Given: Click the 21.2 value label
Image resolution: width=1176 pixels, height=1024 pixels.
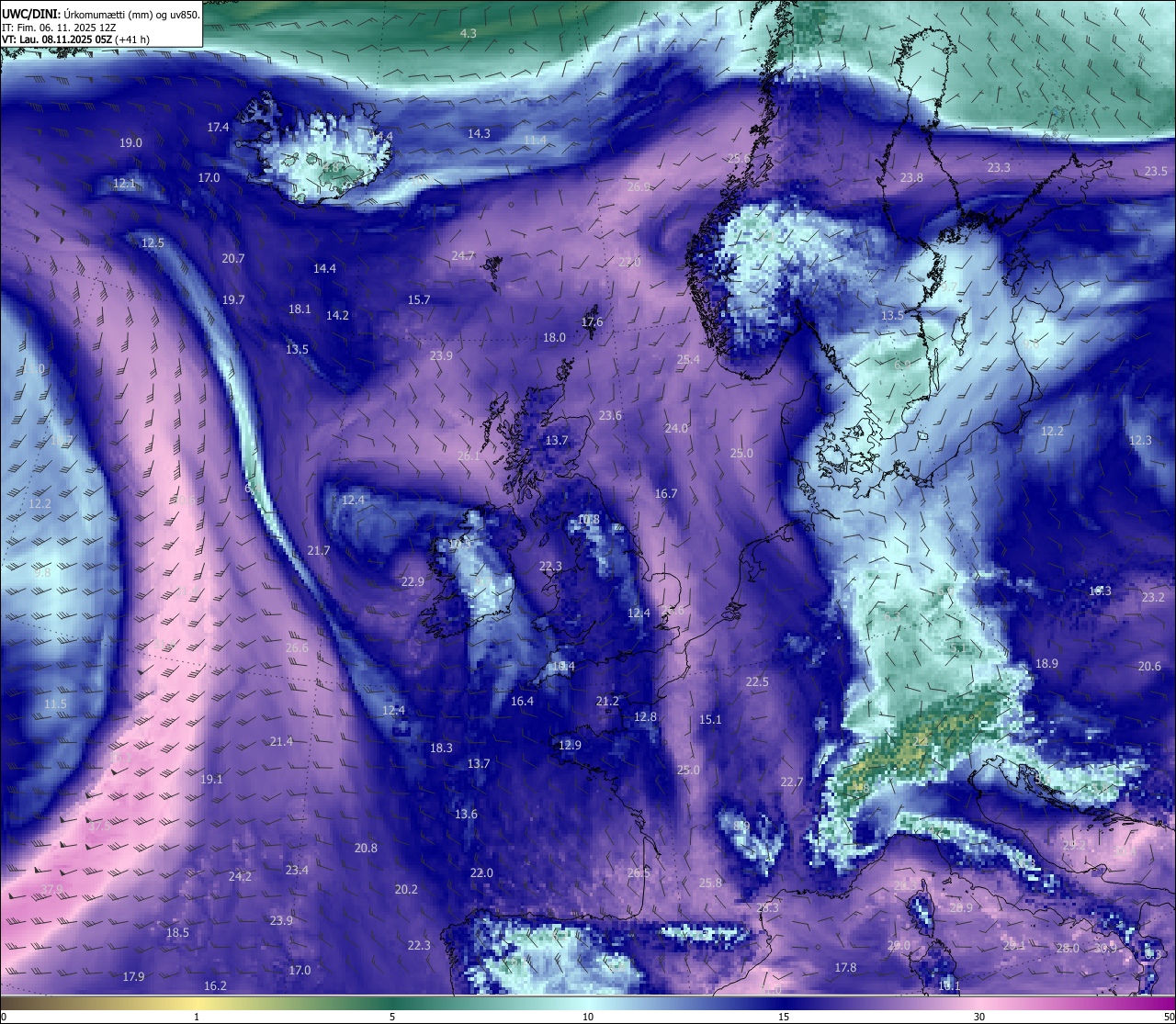Looking at the screenshot, I should click(x=607, y=702).
